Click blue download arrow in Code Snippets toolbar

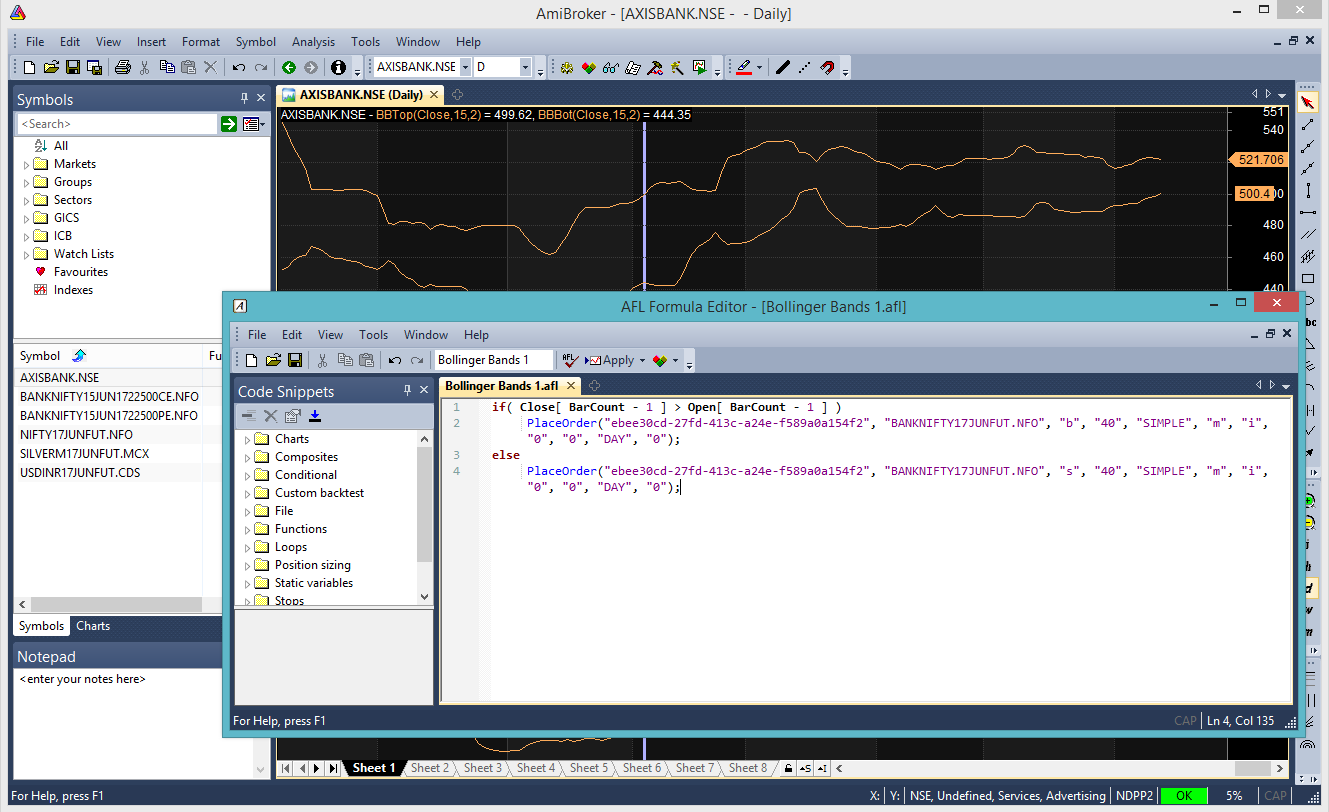(315, 416)
